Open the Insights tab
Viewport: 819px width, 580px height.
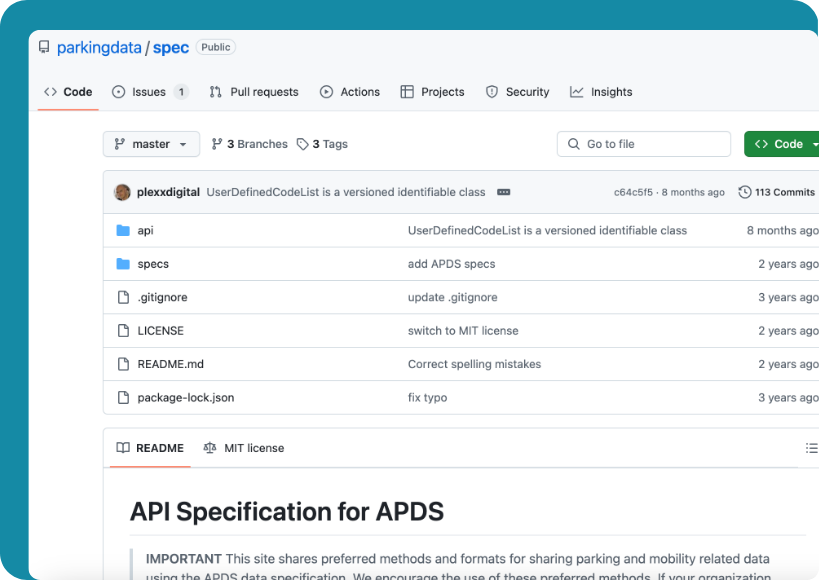click(601, 92)
